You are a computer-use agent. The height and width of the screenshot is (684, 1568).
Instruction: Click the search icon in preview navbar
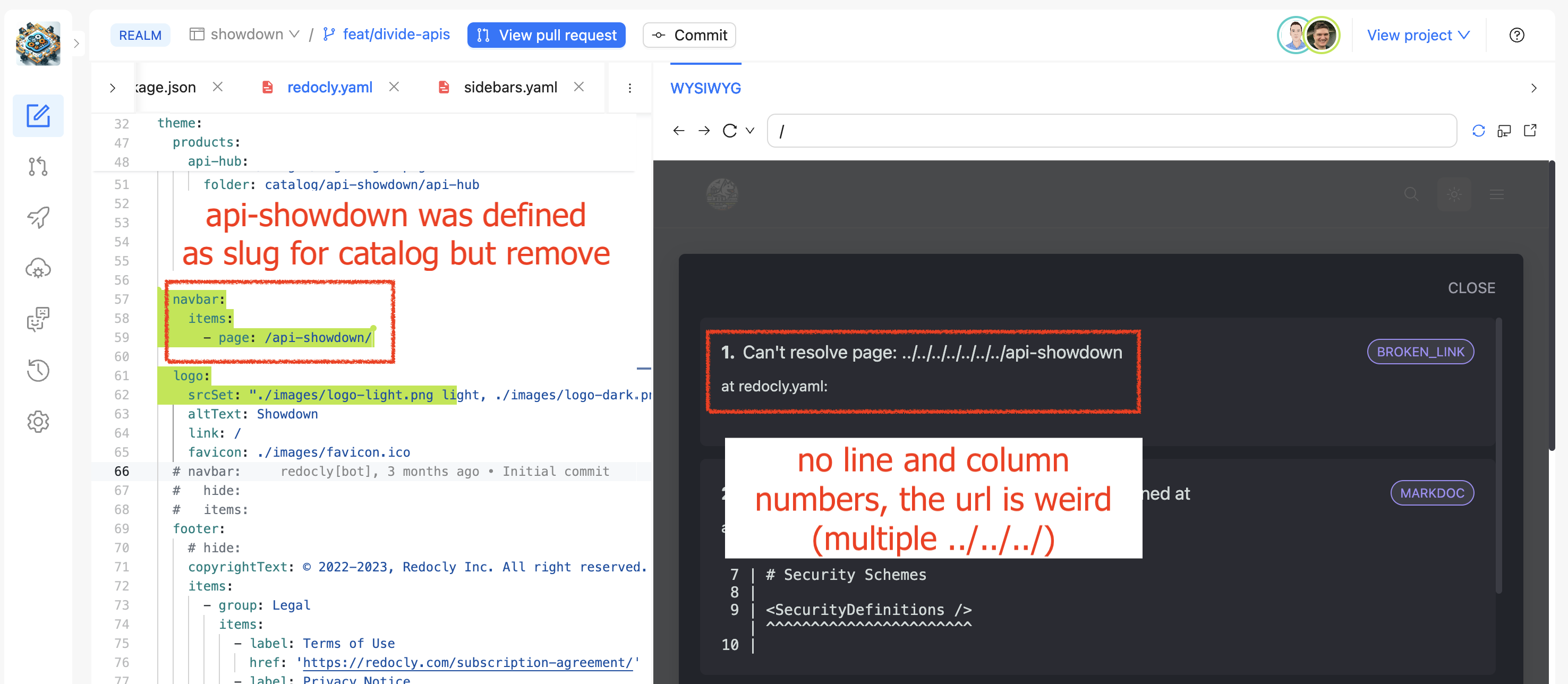point(1411,194)
